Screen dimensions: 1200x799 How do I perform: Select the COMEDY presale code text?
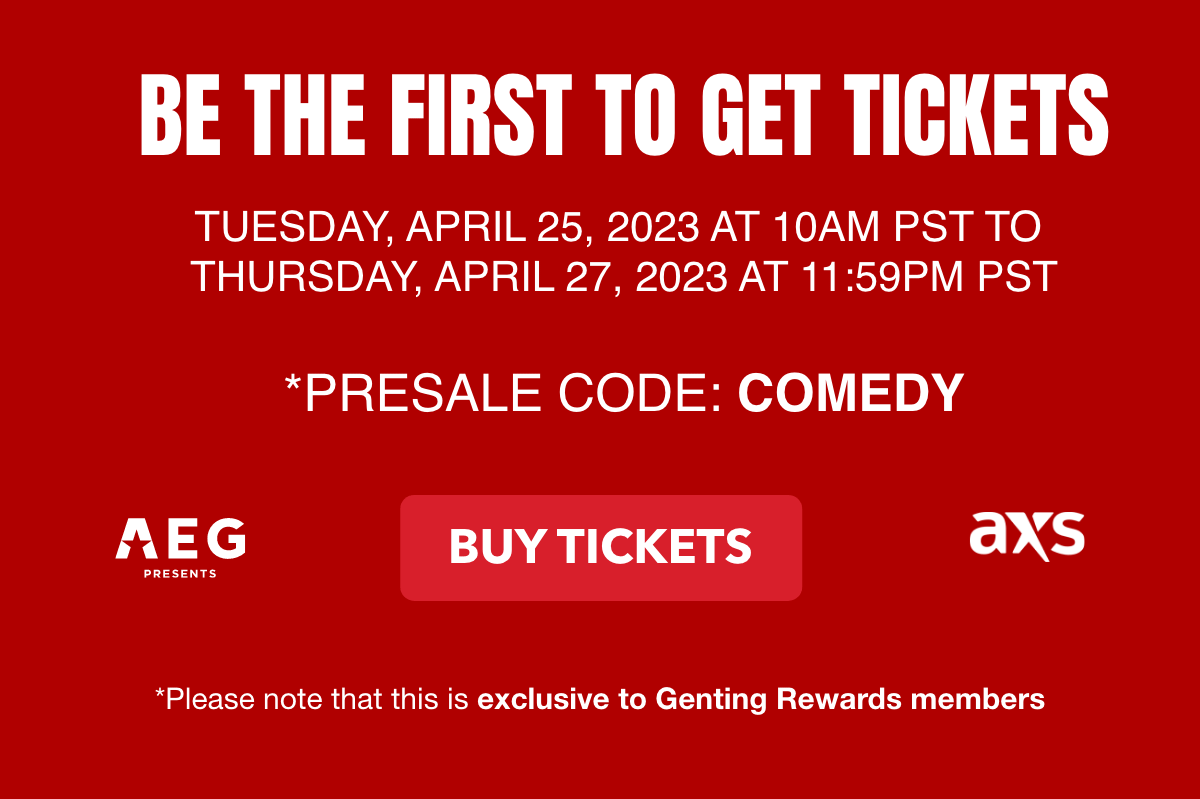[850, 393]
